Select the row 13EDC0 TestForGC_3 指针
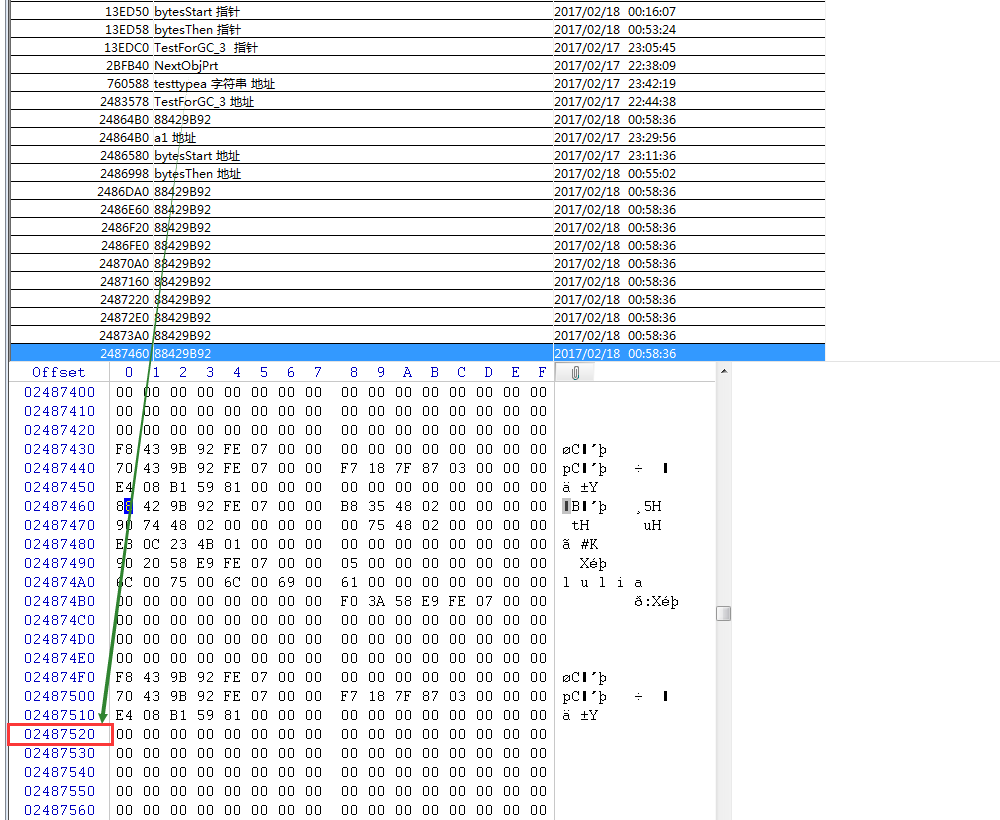 click(418, 48)
